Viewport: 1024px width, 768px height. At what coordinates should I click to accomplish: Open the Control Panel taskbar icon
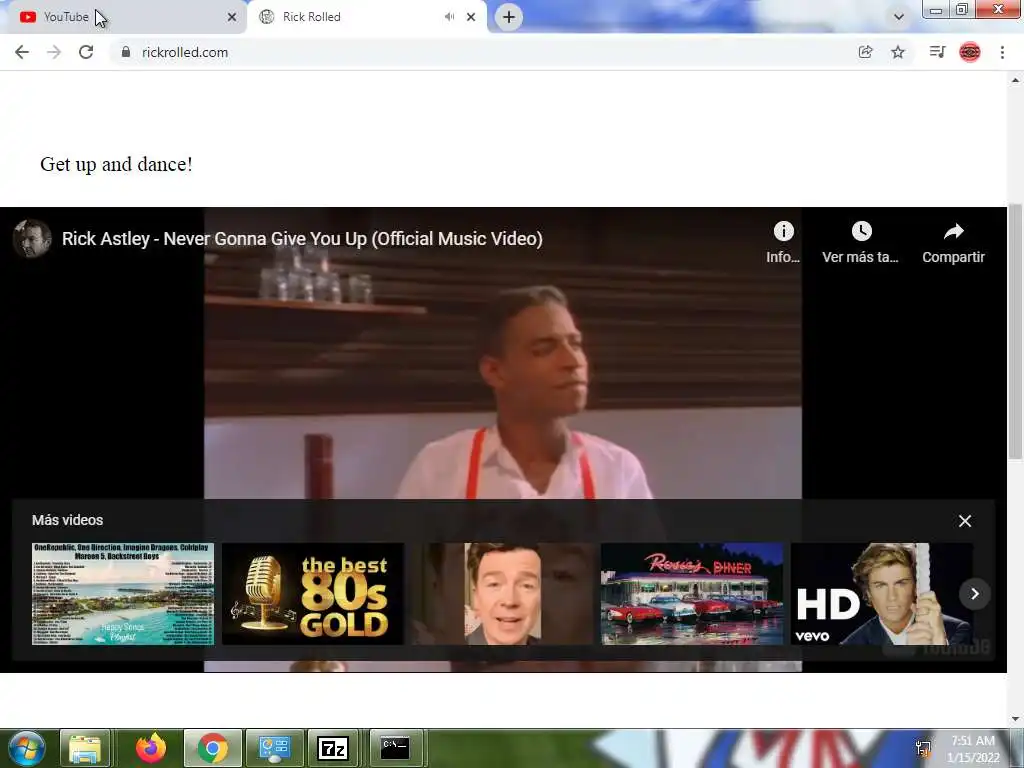tap(274, 748)
